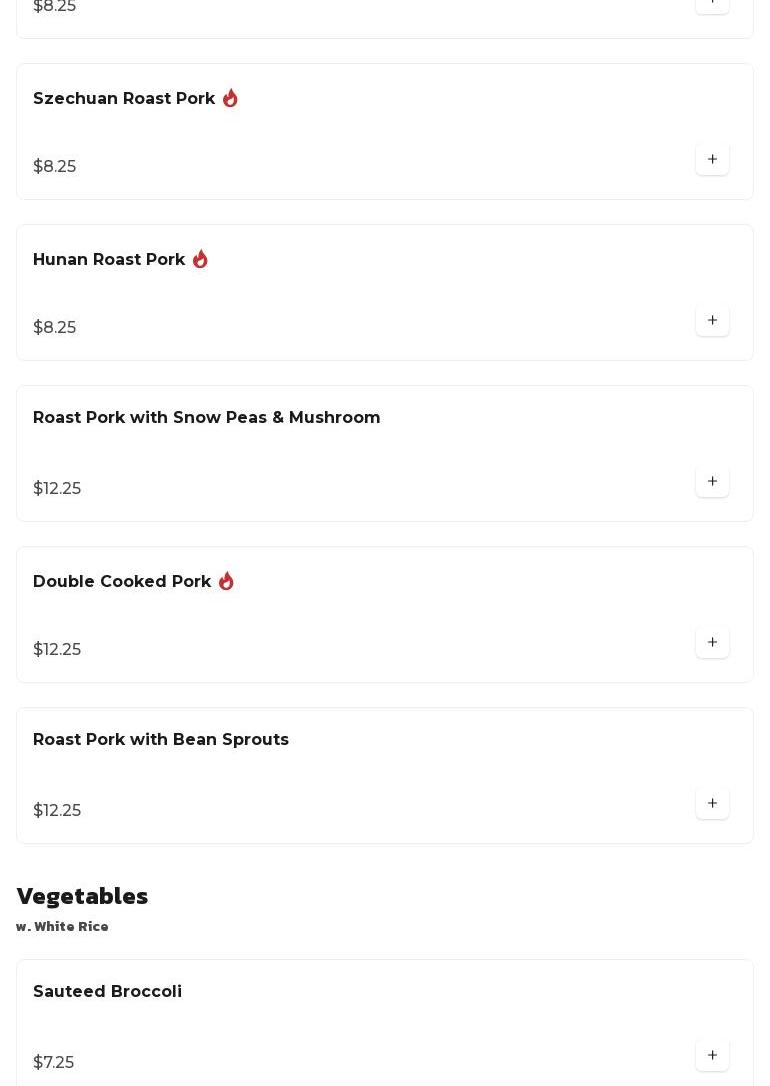Add Sauteed Broccoli to order
Image resolution: width=770 pixels, height=1086 pixels.
pos(712,1055)
